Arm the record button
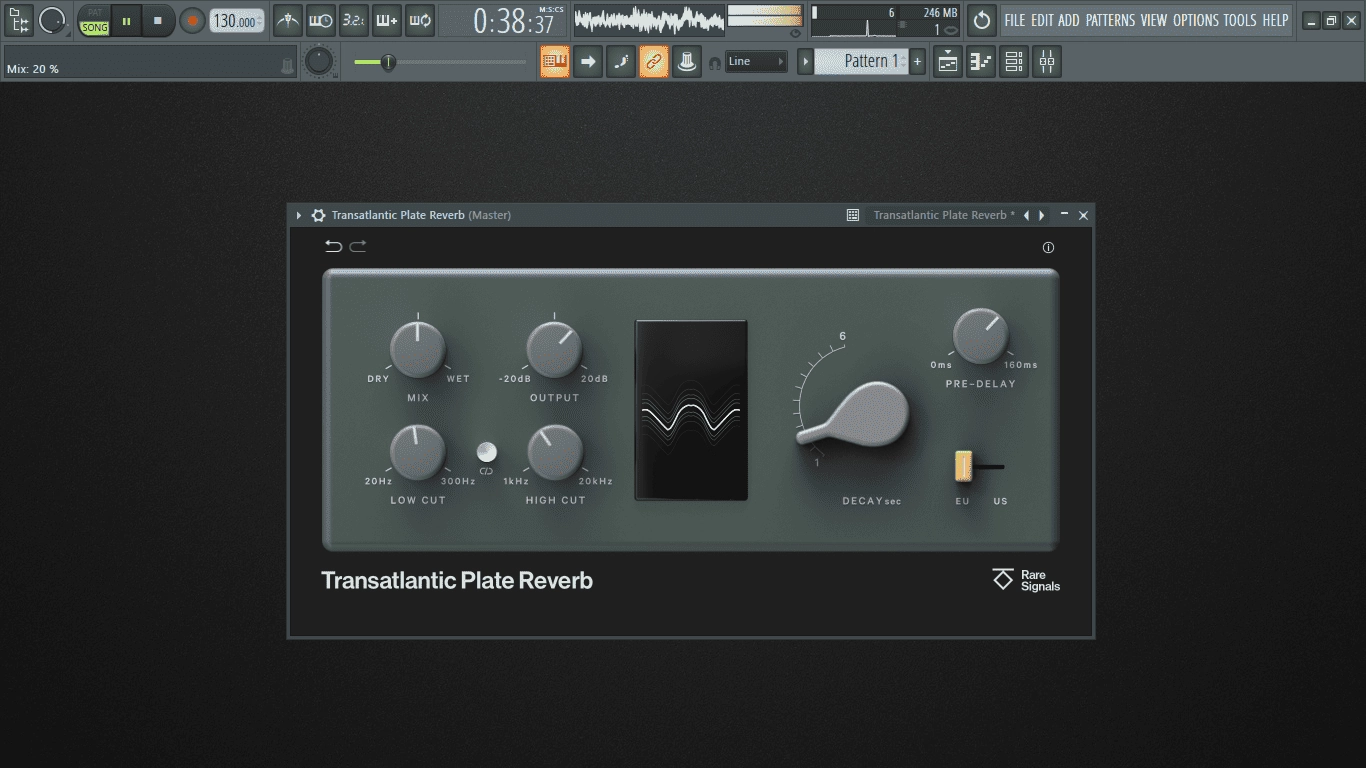 tap(192, 20)
